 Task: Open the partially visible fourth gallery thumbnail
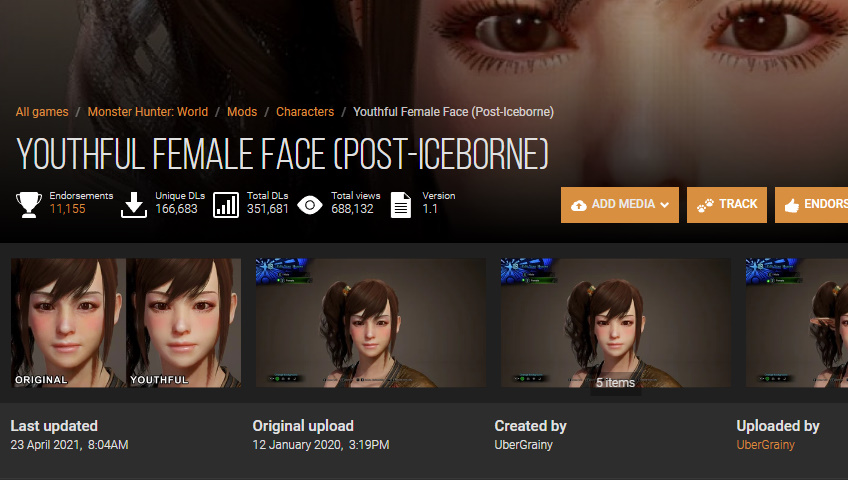(797, 323)
